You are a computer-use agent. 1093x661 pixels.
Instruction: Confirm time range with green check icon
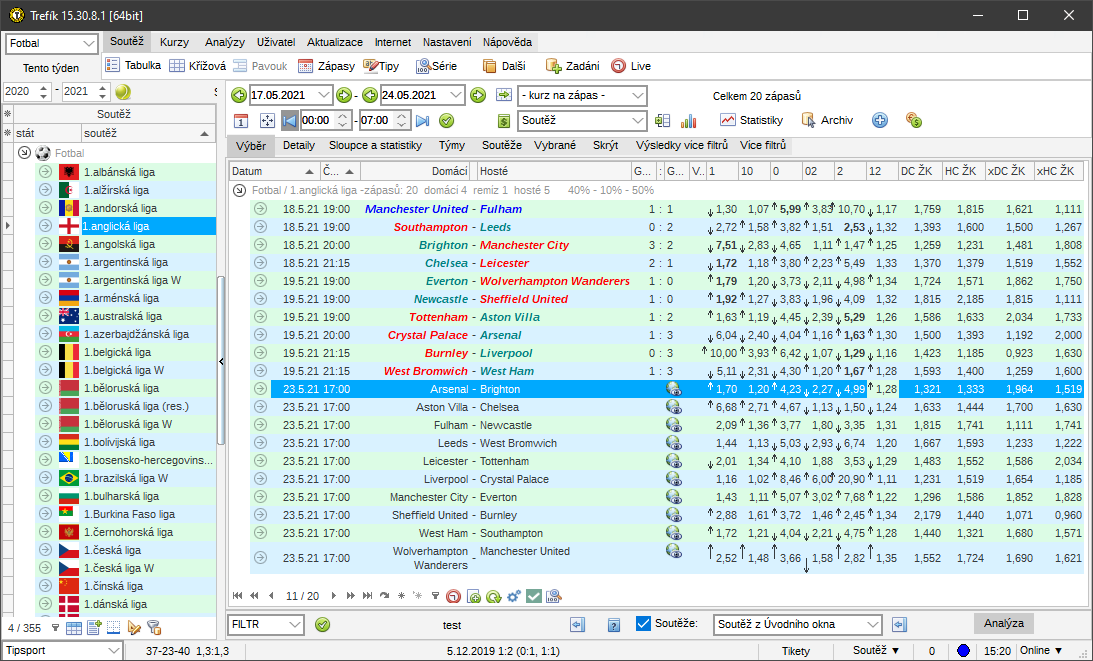pos(447,121)
